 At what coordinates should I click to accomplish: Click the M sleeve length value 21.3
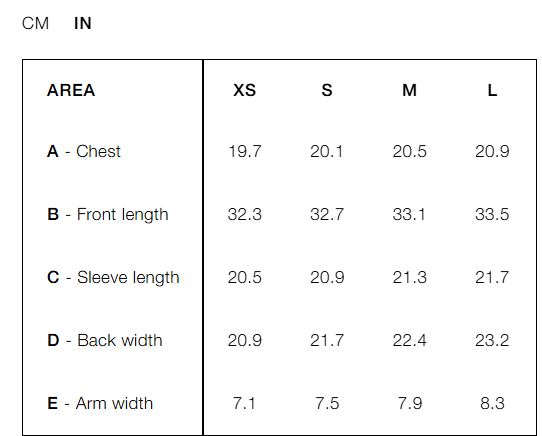(x=410, y=277)
